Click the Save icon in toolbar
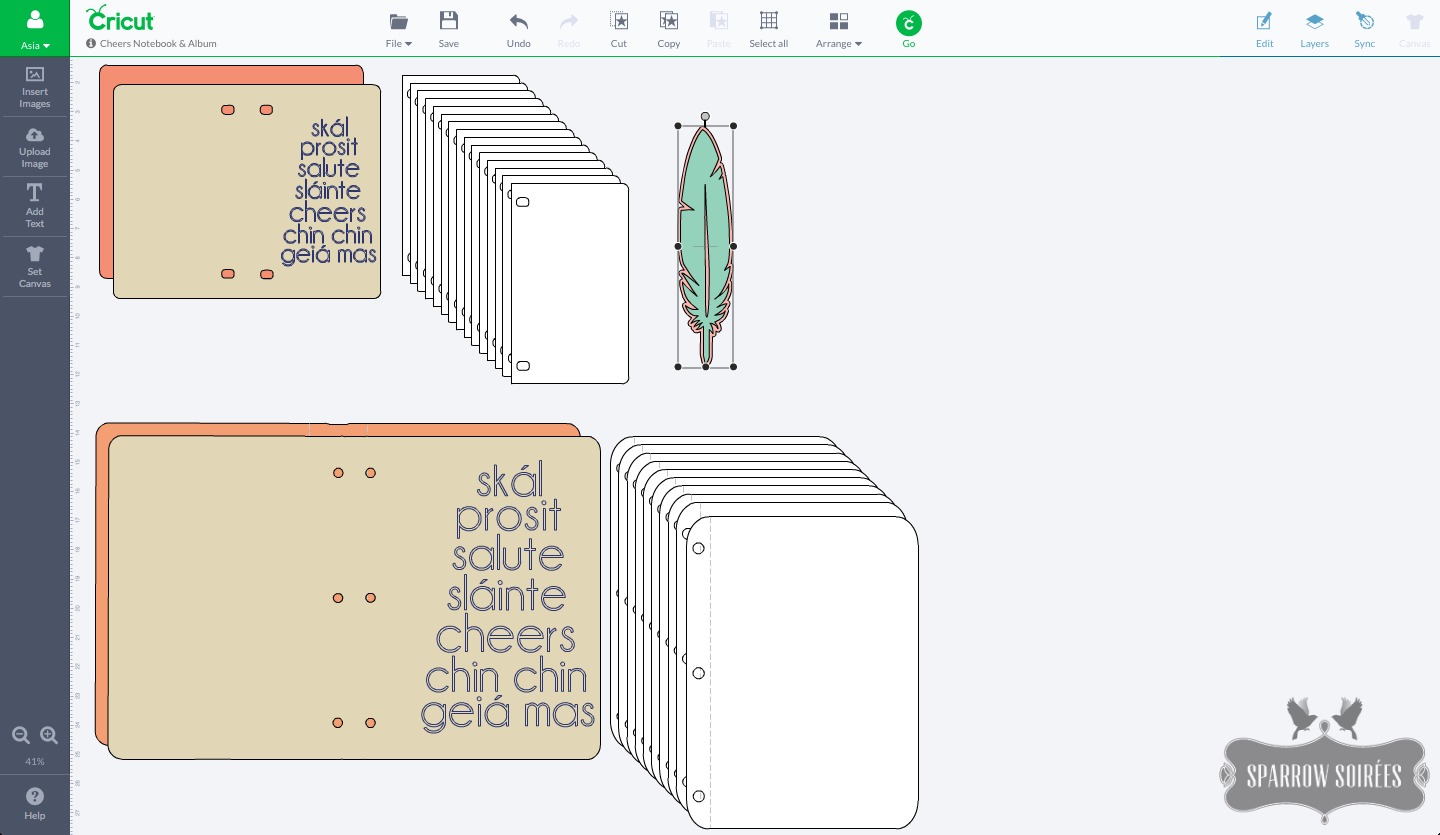This screenshot has height=835, width=1440. click(x=449, y=22)
